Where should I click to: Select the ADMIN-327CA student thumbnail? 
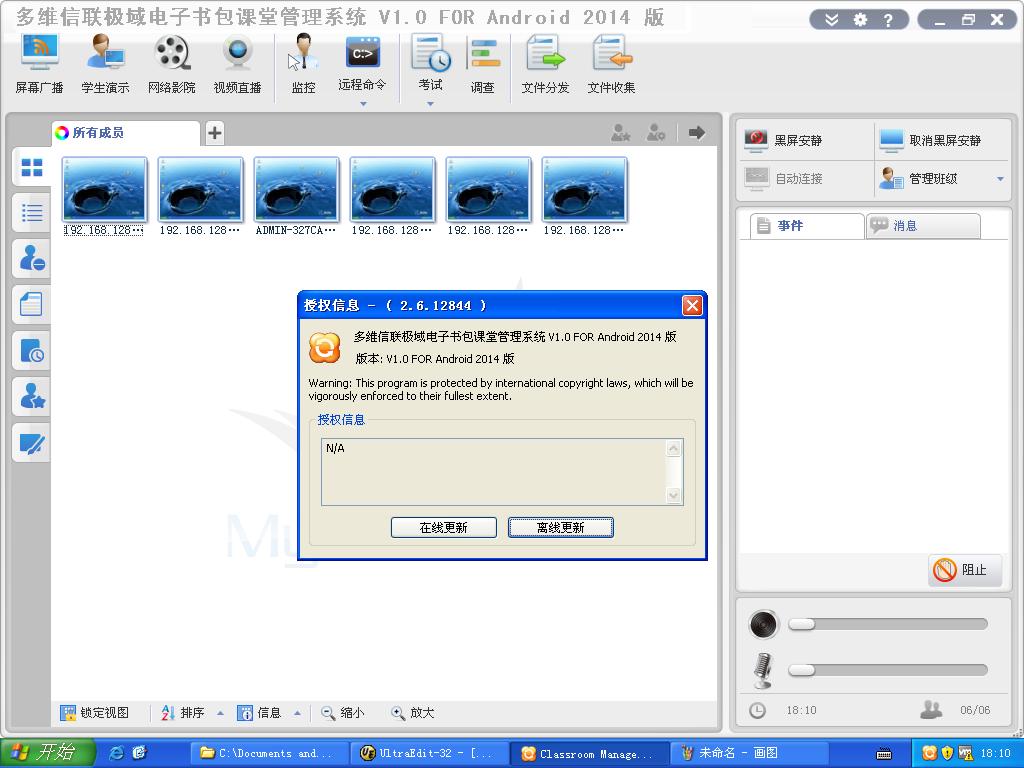296,190
